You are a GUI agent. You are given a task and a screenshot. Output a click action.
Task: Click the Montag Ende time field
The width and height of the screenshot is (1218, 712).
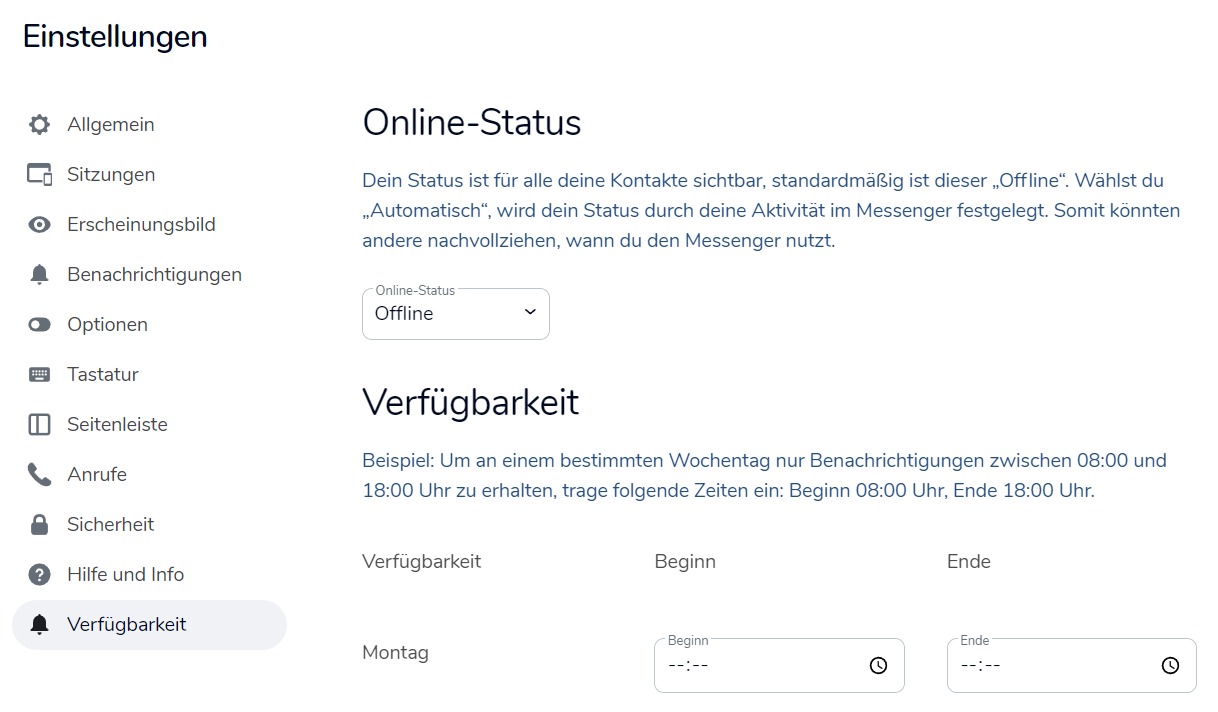point(1045,666)
